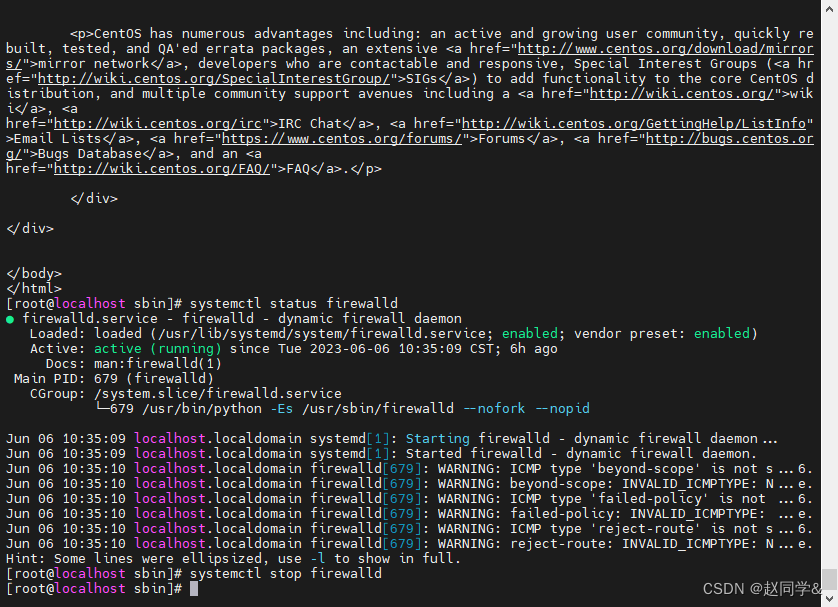Click the '--nofork' option text
The height and width of the screenshot is (607, 838).
click(x=494, y=408)
